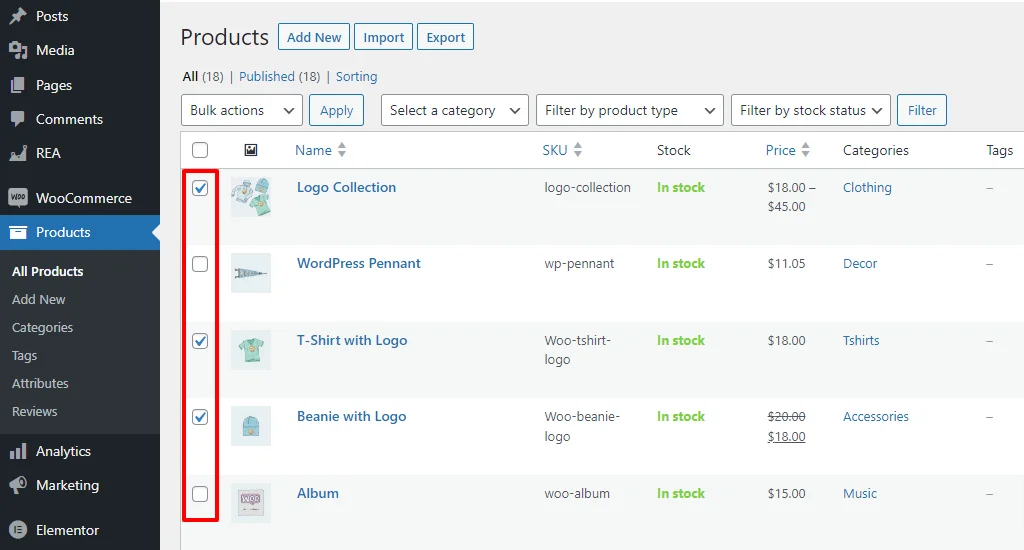Open the Bulk actions dropdown
The width and height of the screenshot is (1024, 550).
[x=242, y=110]
